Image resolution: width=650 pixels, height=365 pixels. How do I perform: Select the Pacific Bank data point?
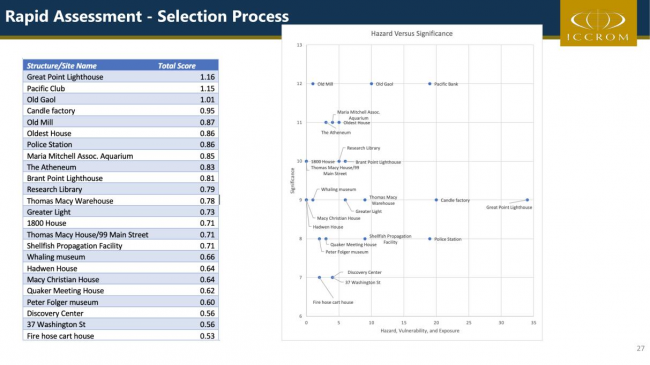[x=429, y=84]
